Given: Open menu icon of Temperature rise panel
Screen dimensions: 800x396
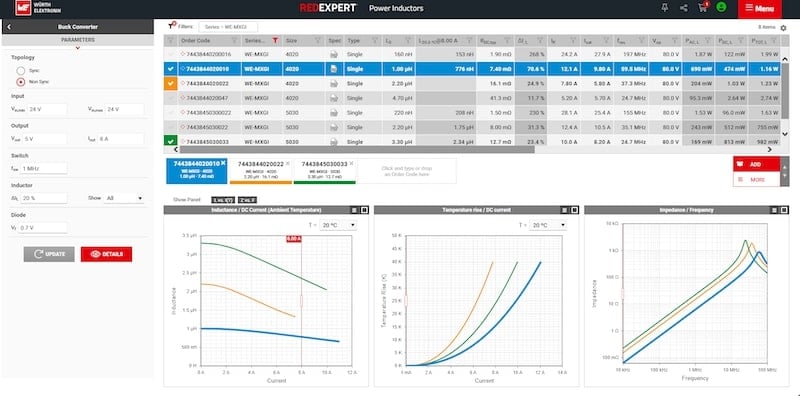Looking at the screenshot, I should [x=565, y=210].
